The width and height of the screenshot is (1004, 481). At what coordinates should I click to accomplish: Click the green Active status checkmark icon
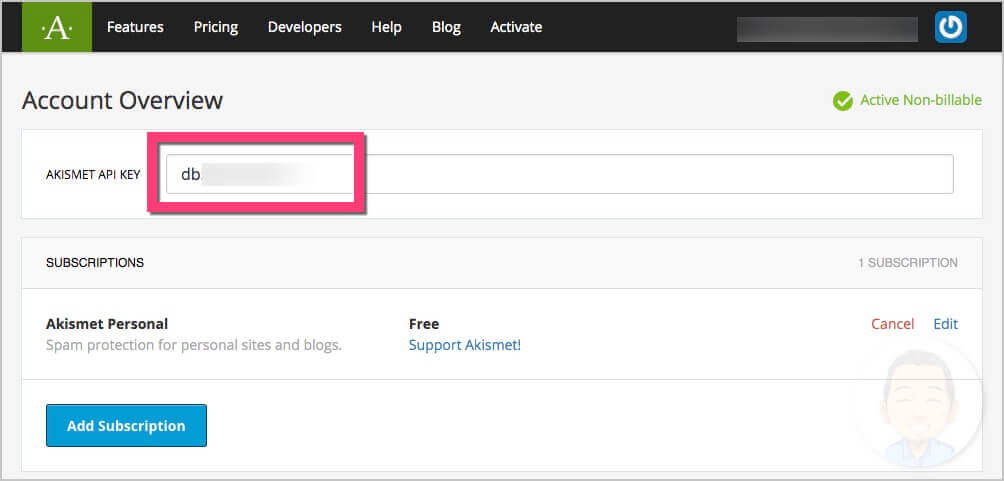(843, 101)
